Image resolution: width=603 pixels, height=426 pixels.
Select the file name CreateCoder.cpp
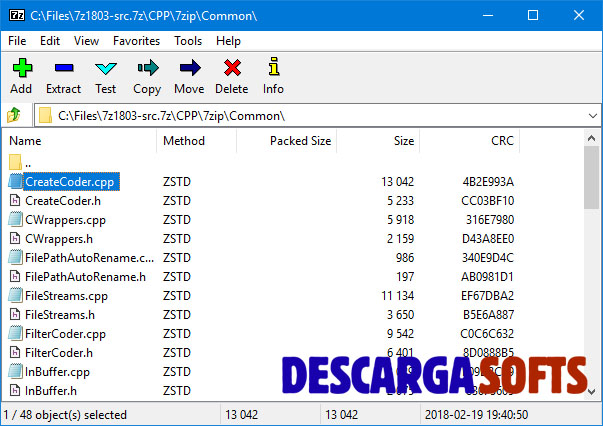70,181
